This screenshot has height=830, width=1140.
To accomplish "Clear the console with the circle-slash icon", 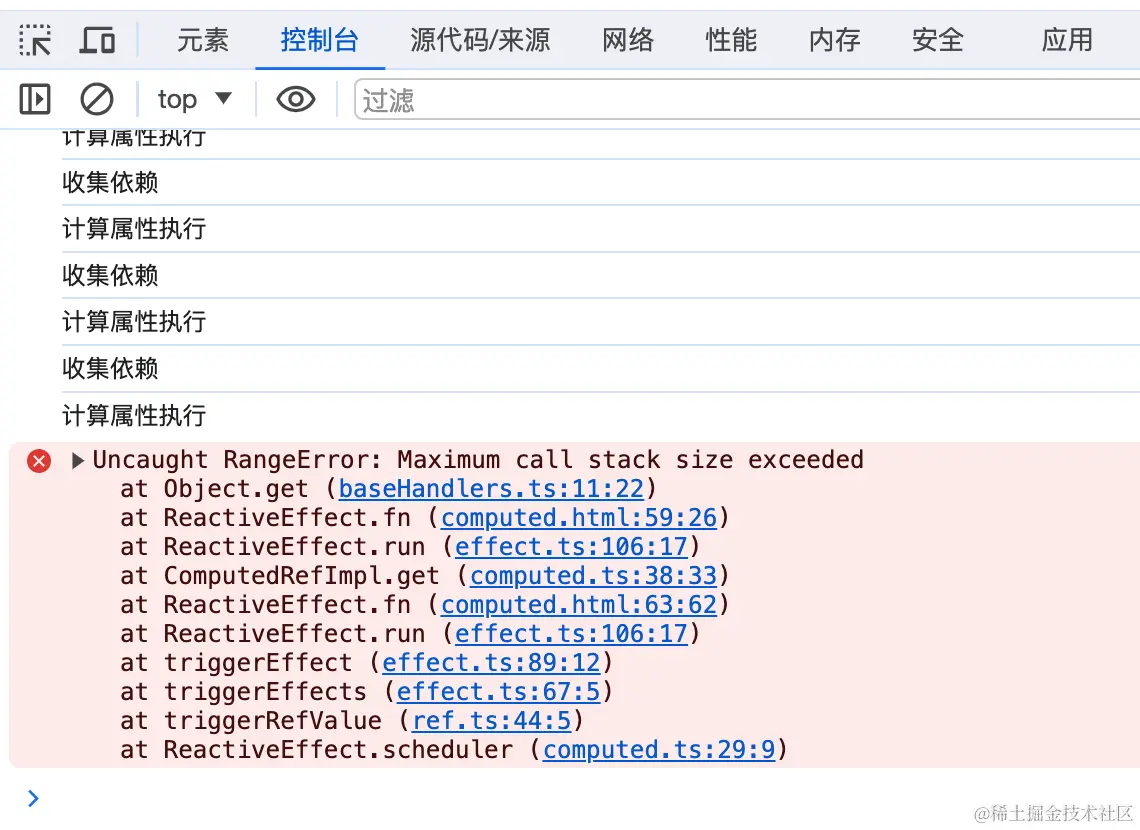I will coord(97,99).
